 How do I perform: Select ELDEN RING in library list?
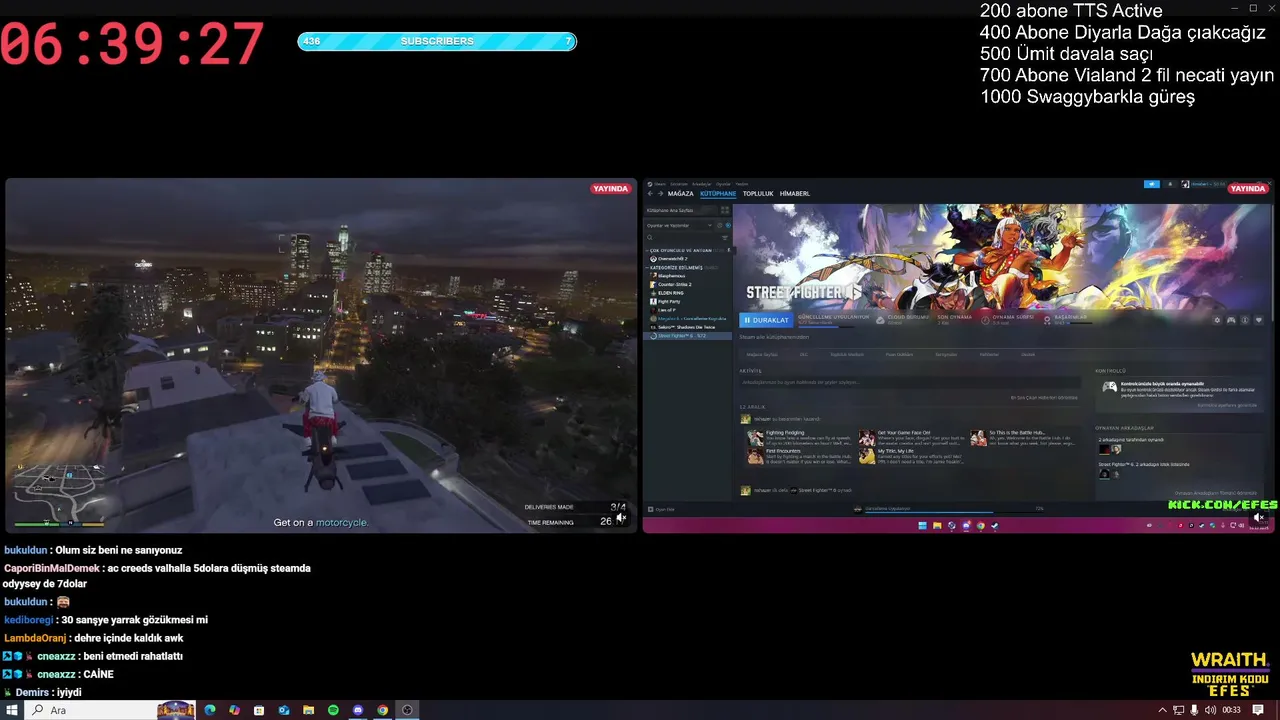671,293
